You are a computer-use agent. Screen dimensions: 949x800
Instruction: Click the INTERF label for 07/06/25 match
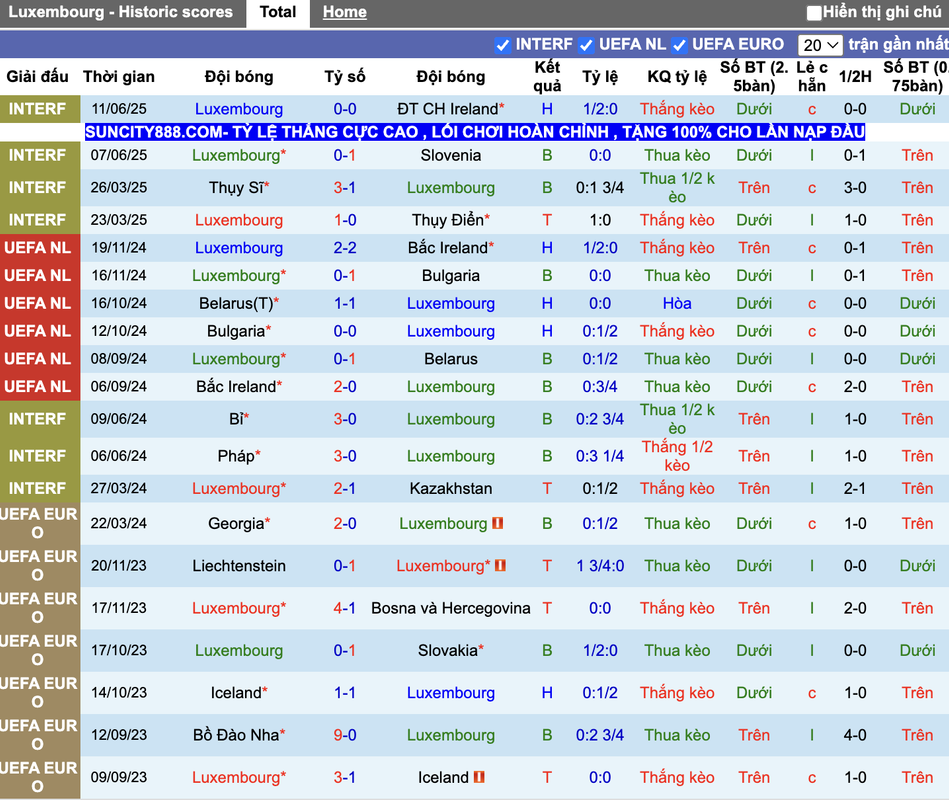tap(37, 156)
